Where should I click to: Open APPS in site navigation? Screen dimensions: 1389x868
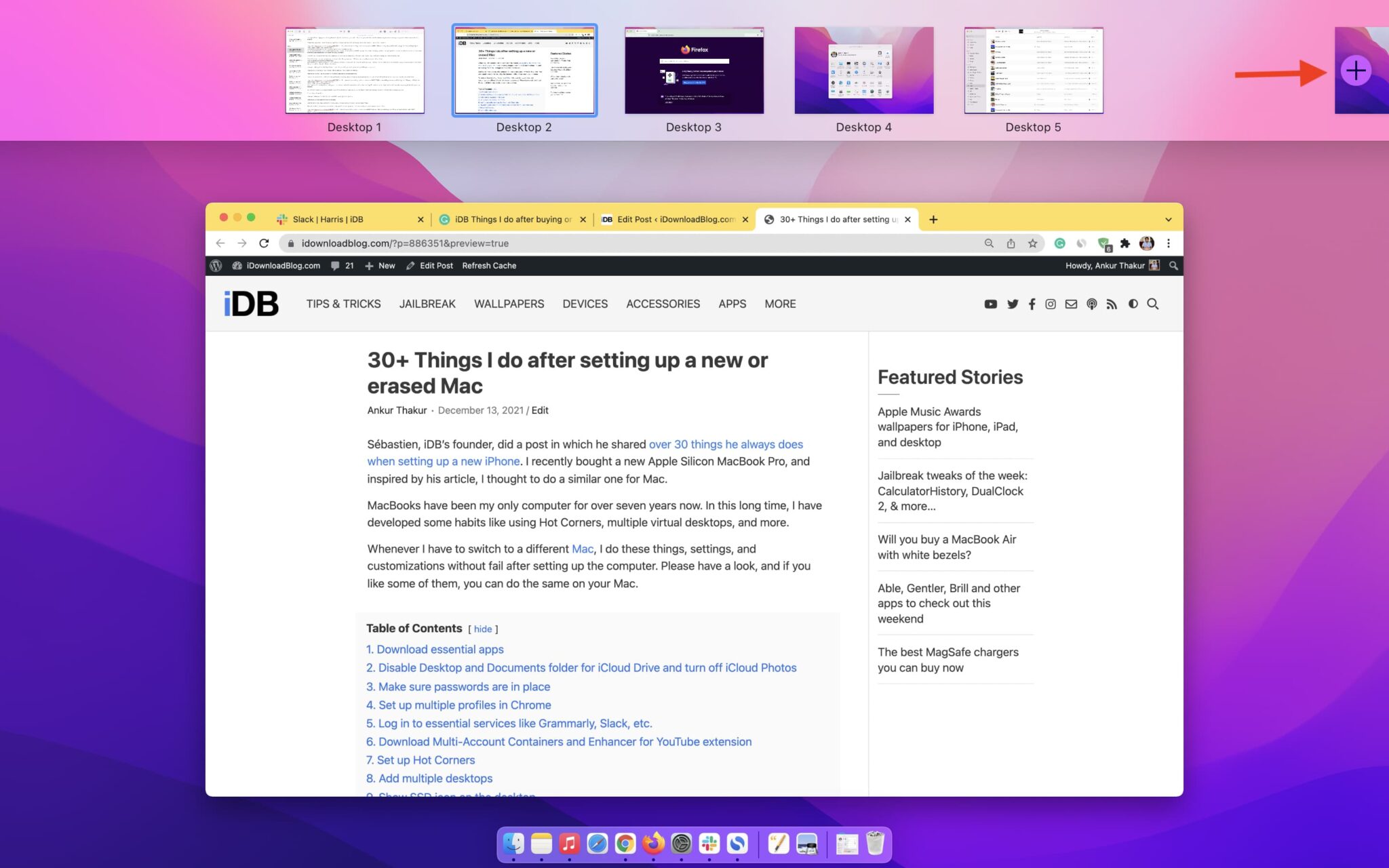point(732,304)
